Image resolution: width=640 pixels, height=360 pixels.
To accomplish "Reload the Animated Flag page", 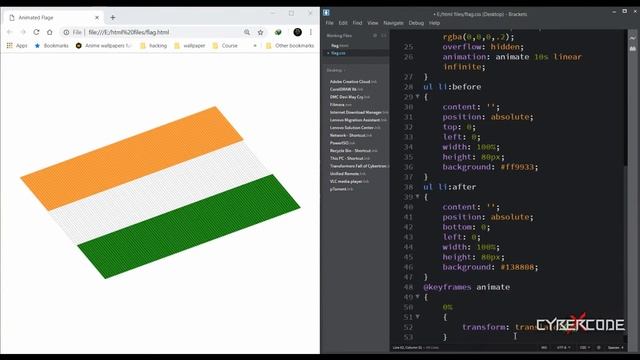I will pos(36,32).
